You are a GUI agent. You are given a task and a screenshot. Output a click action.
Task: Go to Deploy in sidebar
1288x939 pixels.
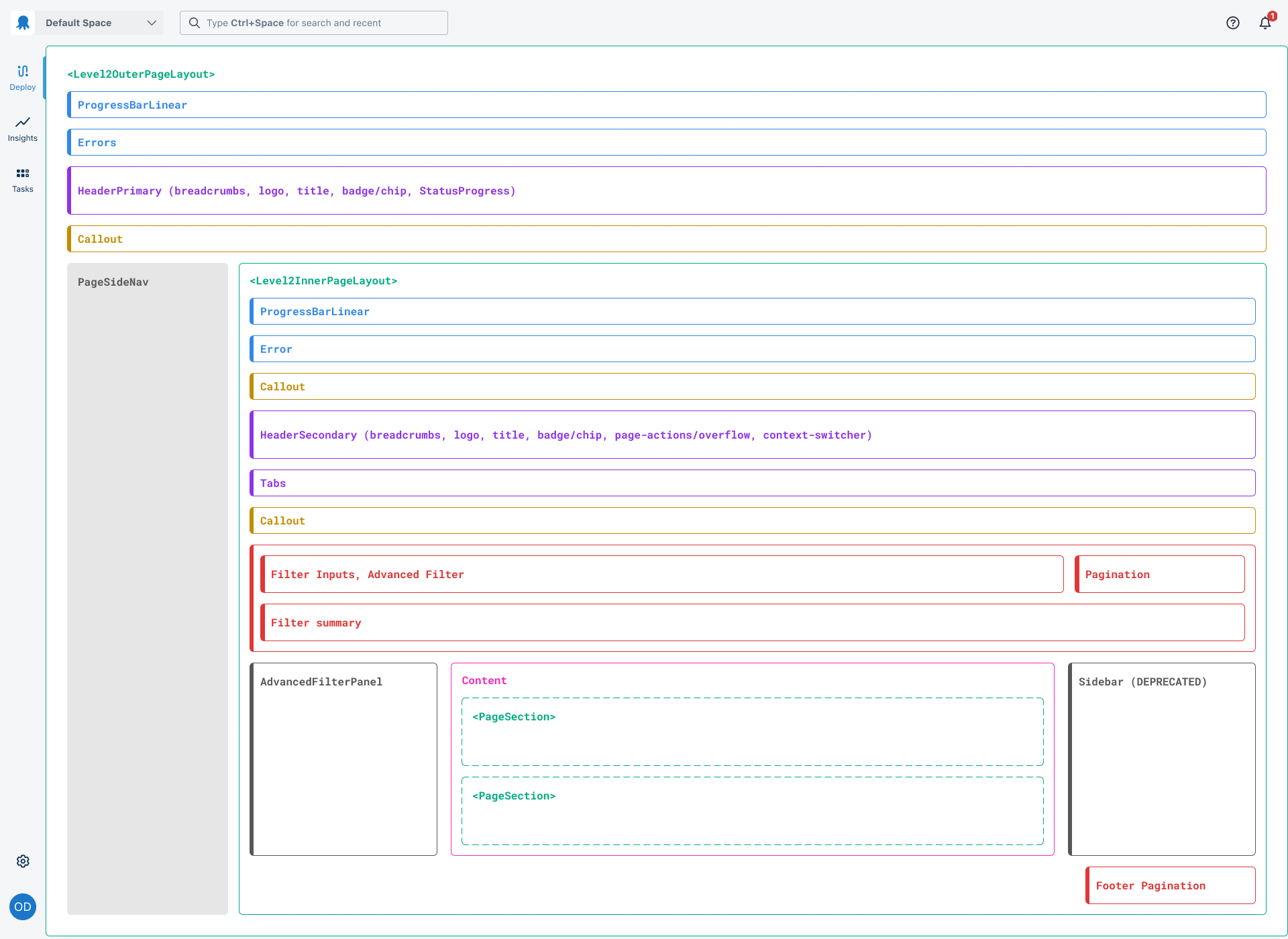[23, 78]
